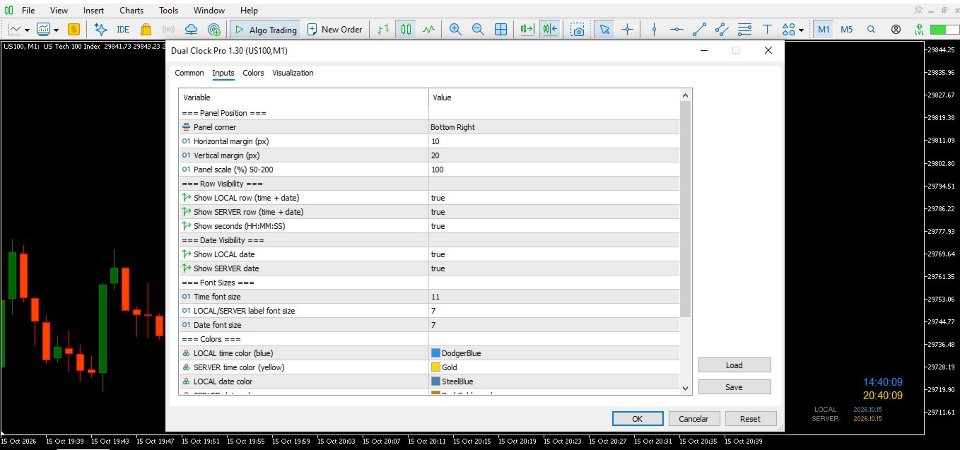Image resolution: width=960 pixels, height=450 pixels.
Task: Open MetaEditor with the IDE button
Action: pos(123,29)
